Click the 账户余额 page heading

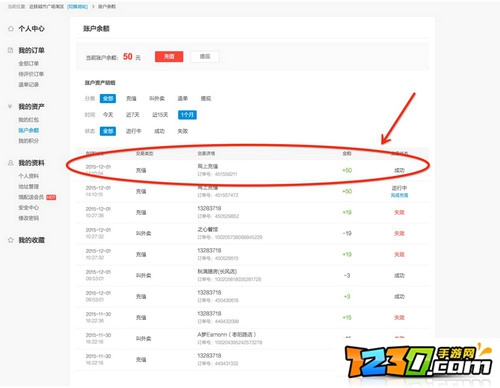(96, 29)
